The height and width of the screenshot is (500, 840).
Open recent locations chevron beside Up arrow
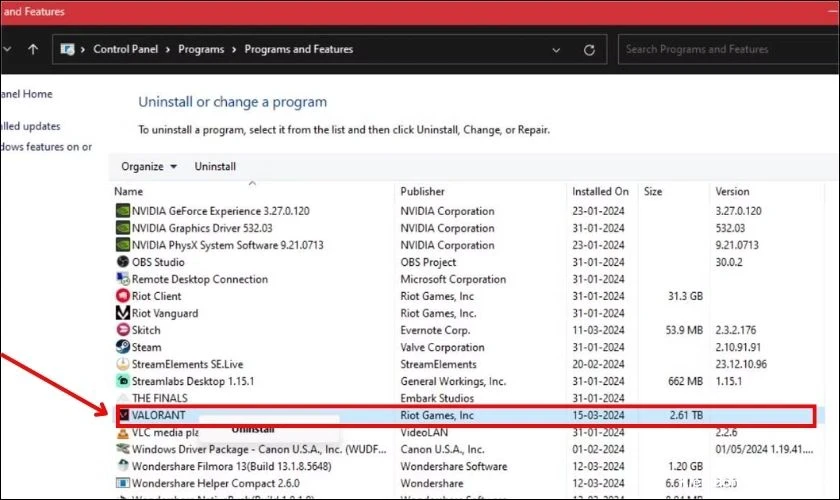7,49
